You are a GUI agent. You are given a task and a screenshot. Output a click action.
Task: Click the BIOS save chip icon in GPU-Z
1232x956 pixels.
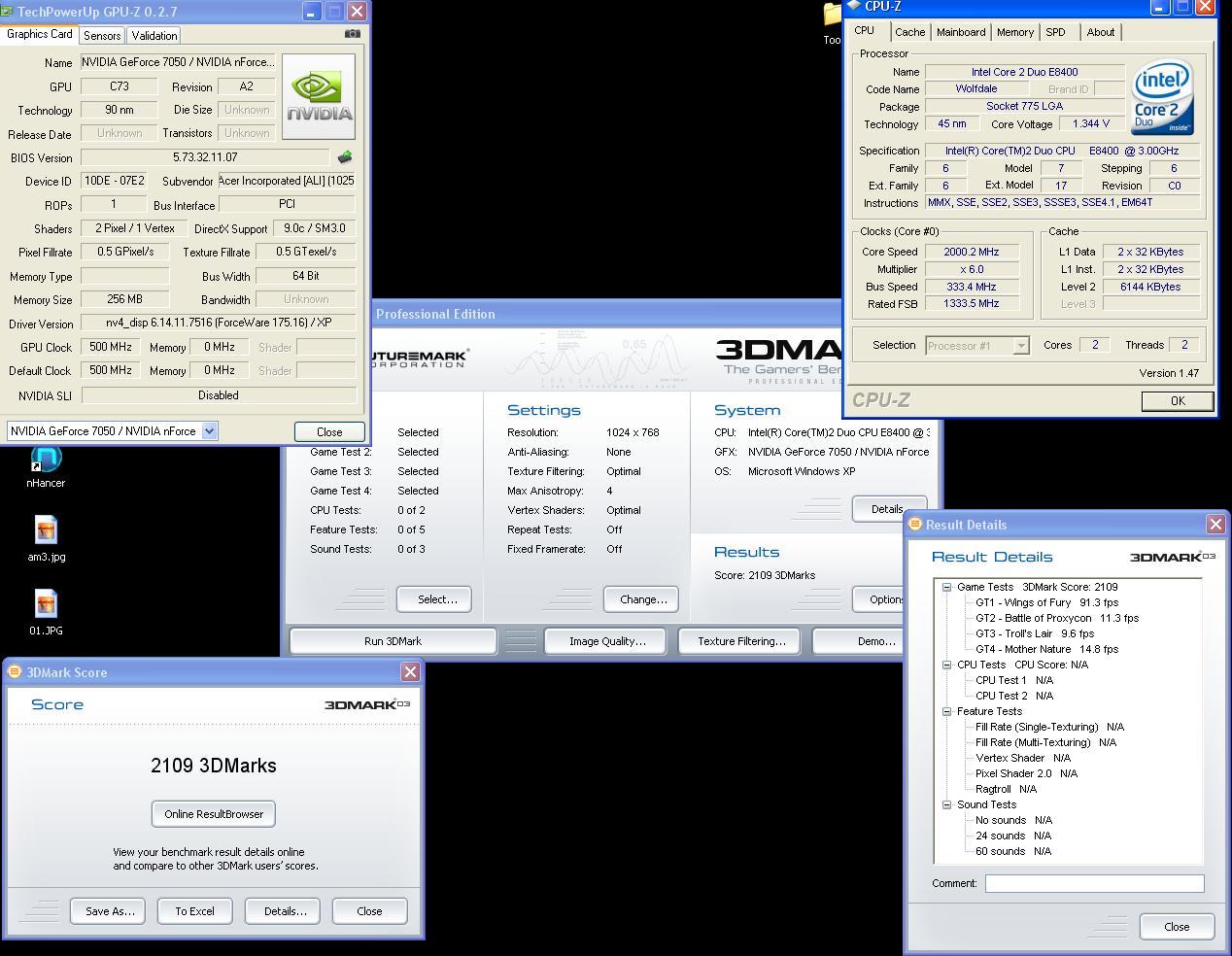click(x=345, y=157)
